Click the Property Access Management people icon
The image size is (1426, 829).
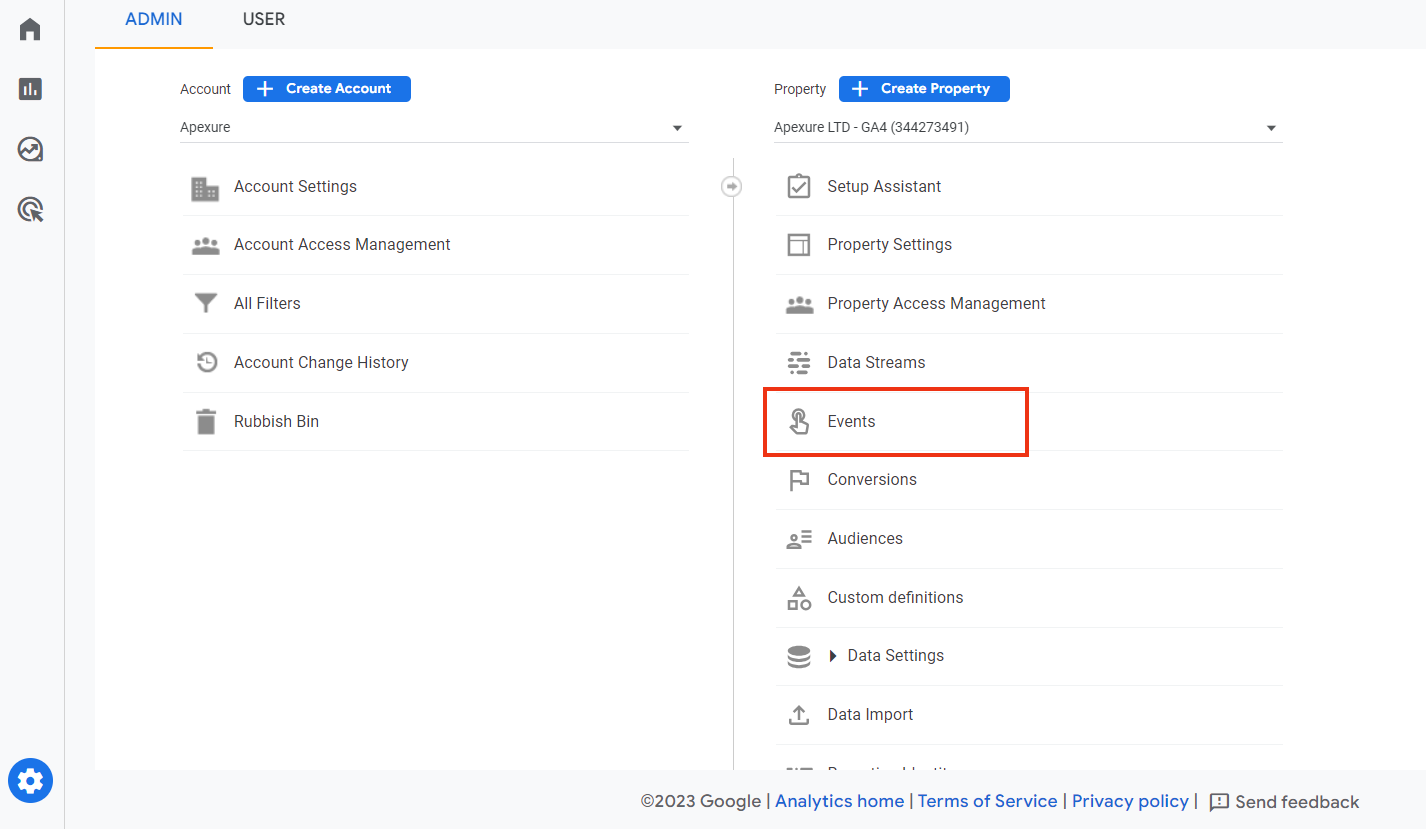799,304
